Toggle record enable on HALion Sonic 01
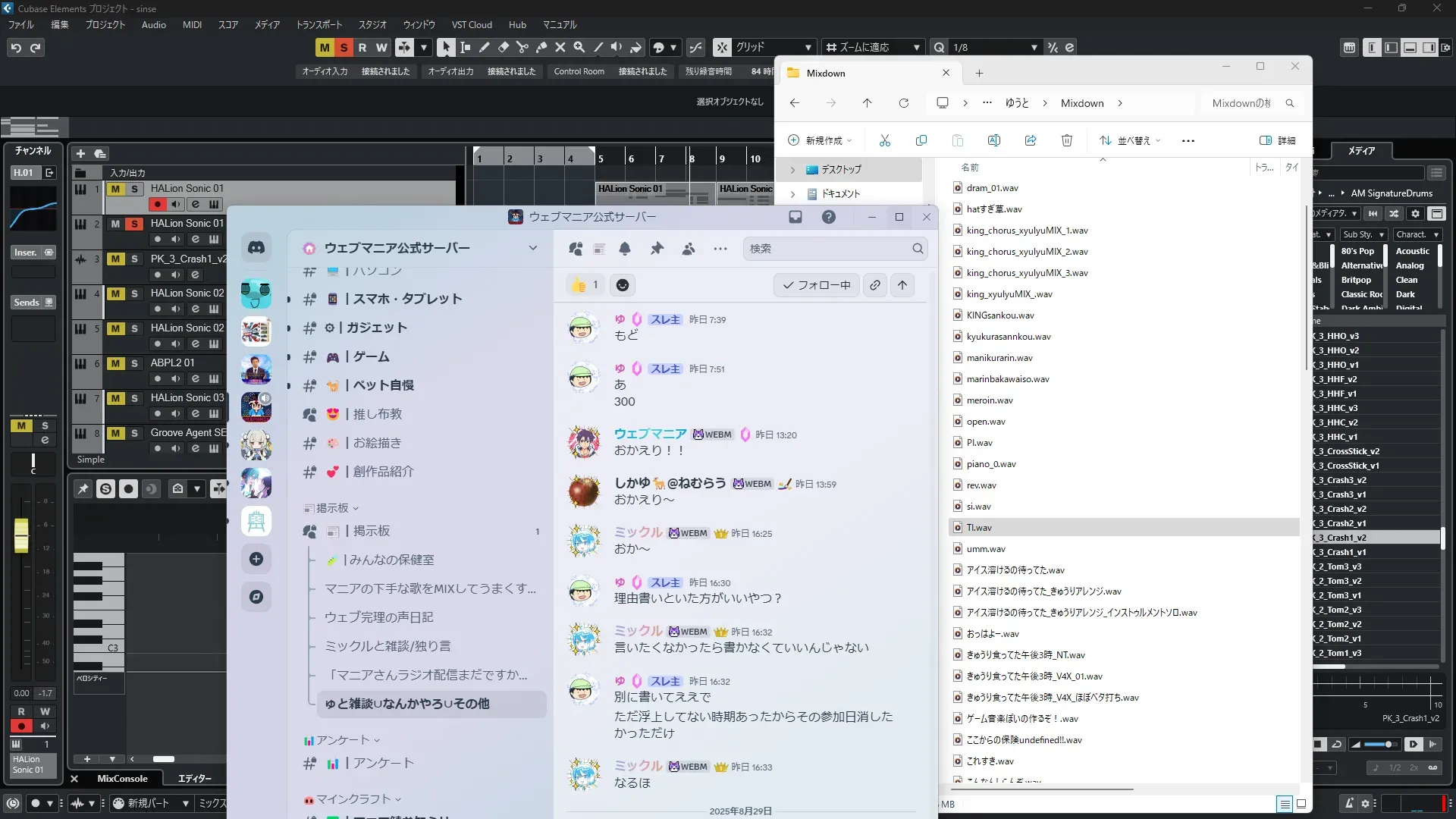 (157, 205)
